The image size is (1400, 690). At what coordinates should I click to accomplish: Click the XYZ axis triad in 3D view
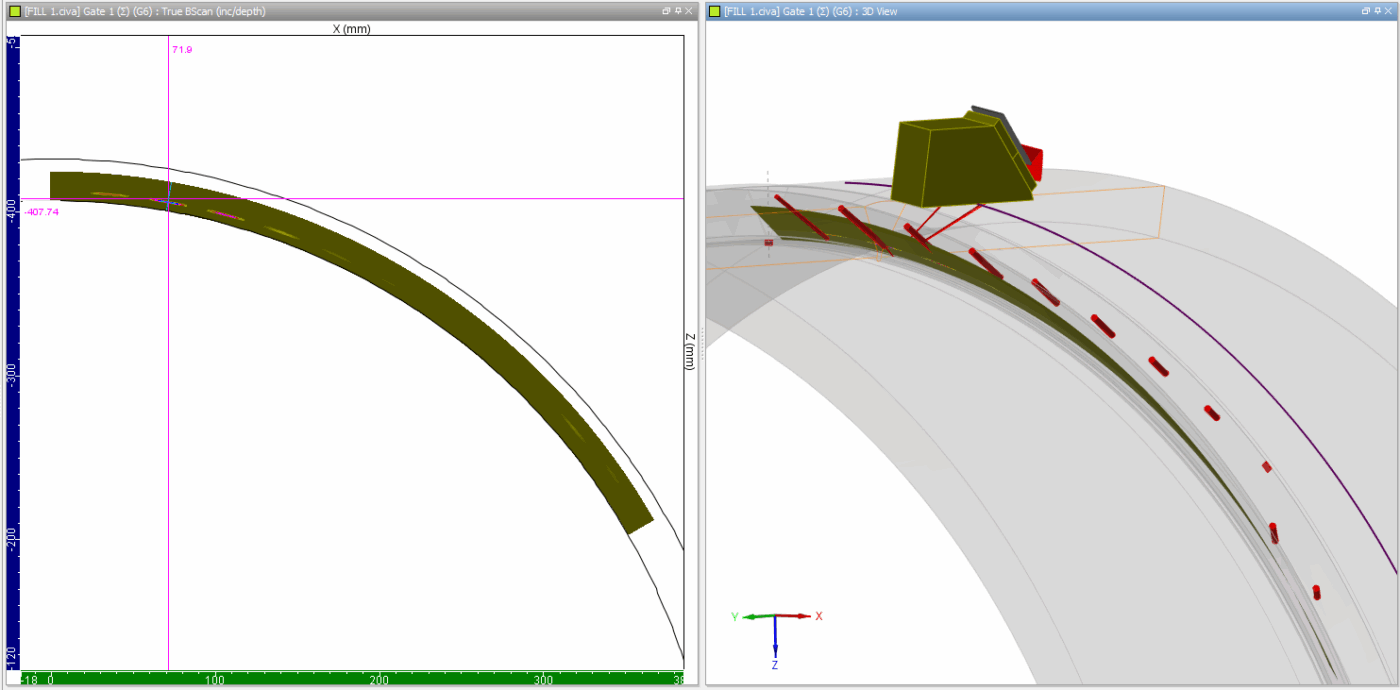[777, 632]
